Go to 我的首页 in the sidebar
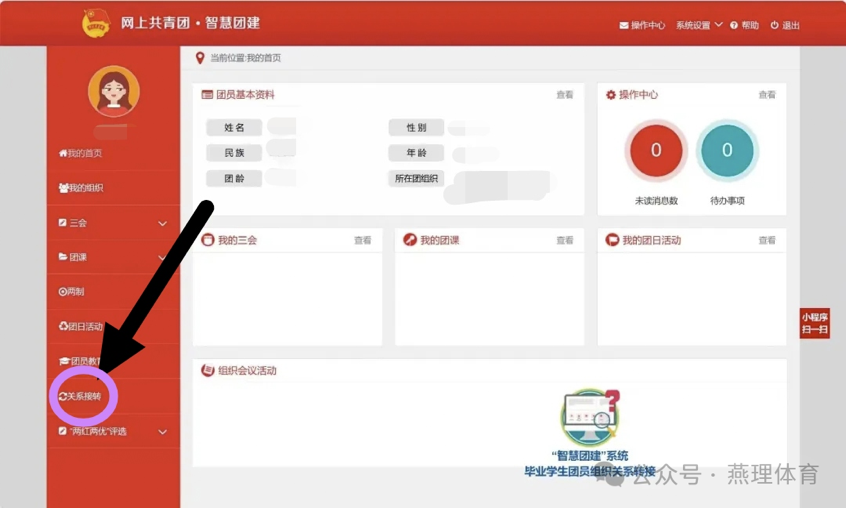 [81, 153]
